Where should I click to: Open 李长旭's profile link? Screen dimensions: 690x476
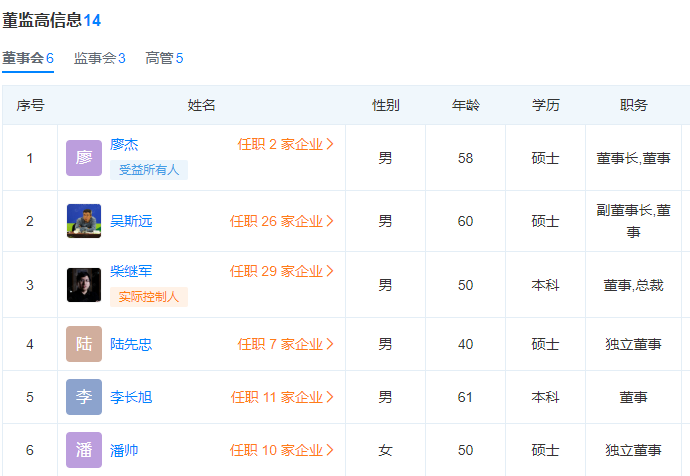(131, 397)
